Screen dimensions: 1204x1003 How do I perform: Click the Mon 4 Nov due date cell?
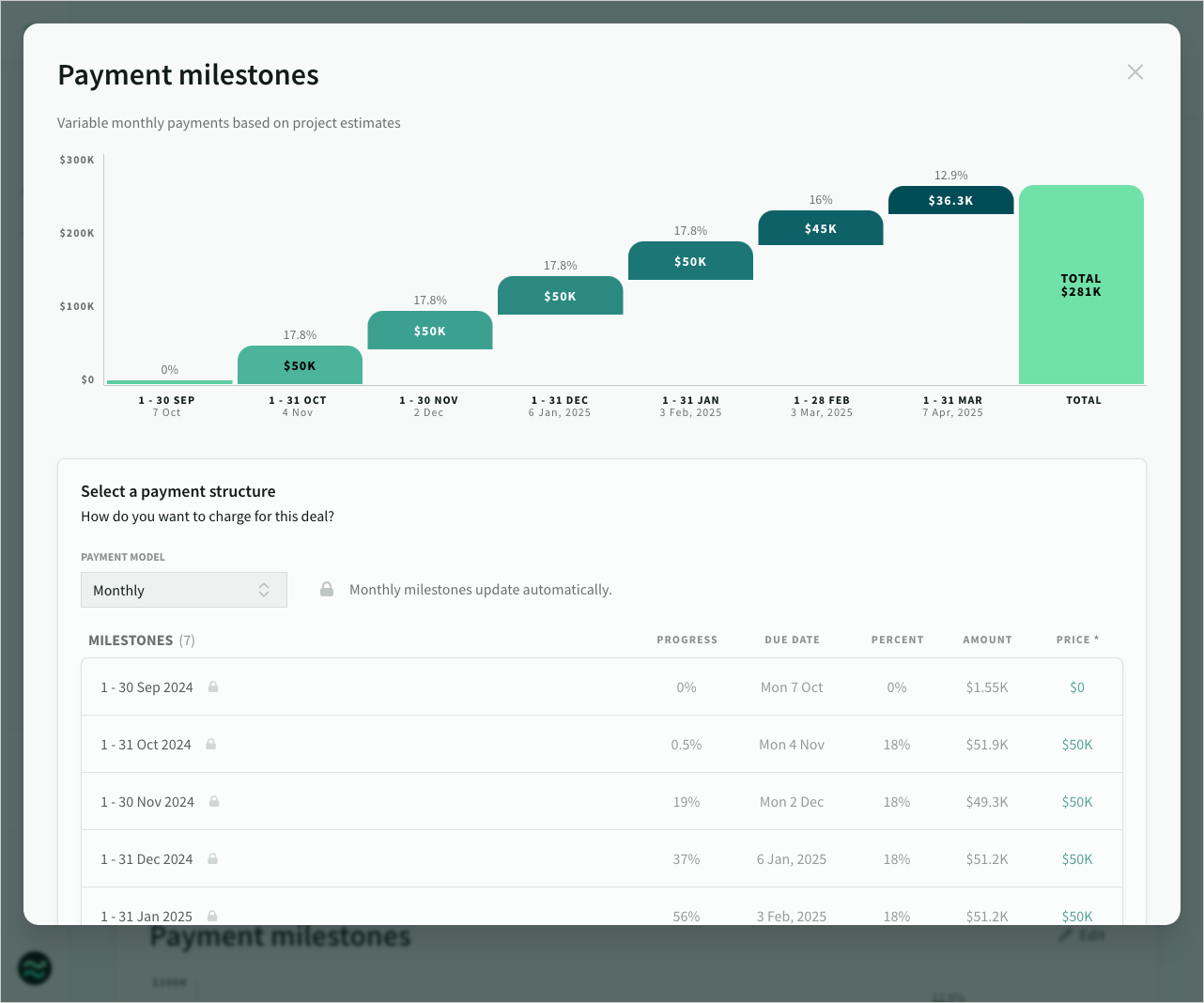tap(792, 745)
